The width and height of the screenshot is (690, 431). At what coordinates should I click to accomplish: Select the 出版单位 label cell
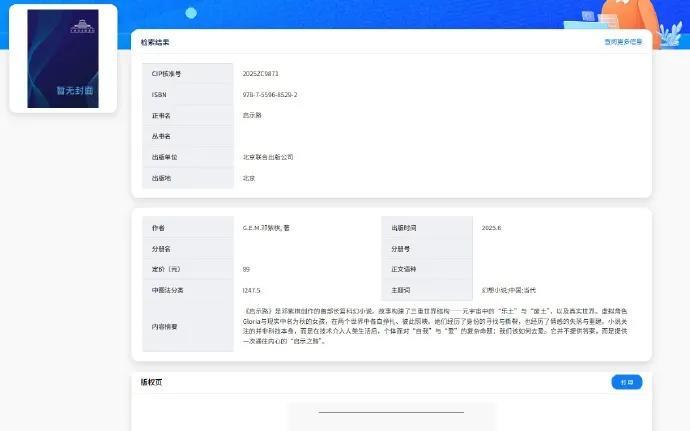188,157
